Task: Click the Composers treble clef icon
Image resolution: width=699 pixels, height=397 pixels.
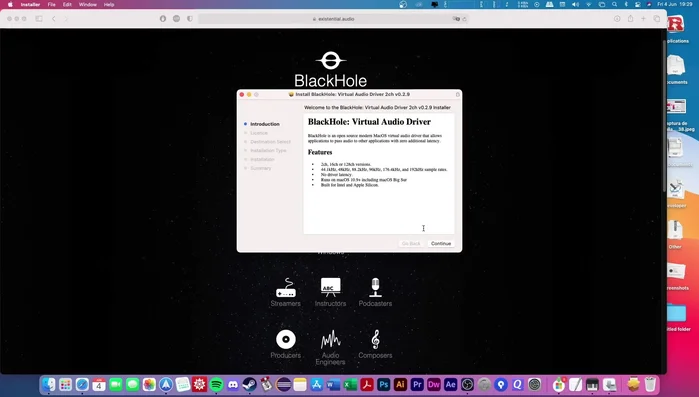Action: pos(375,340)
